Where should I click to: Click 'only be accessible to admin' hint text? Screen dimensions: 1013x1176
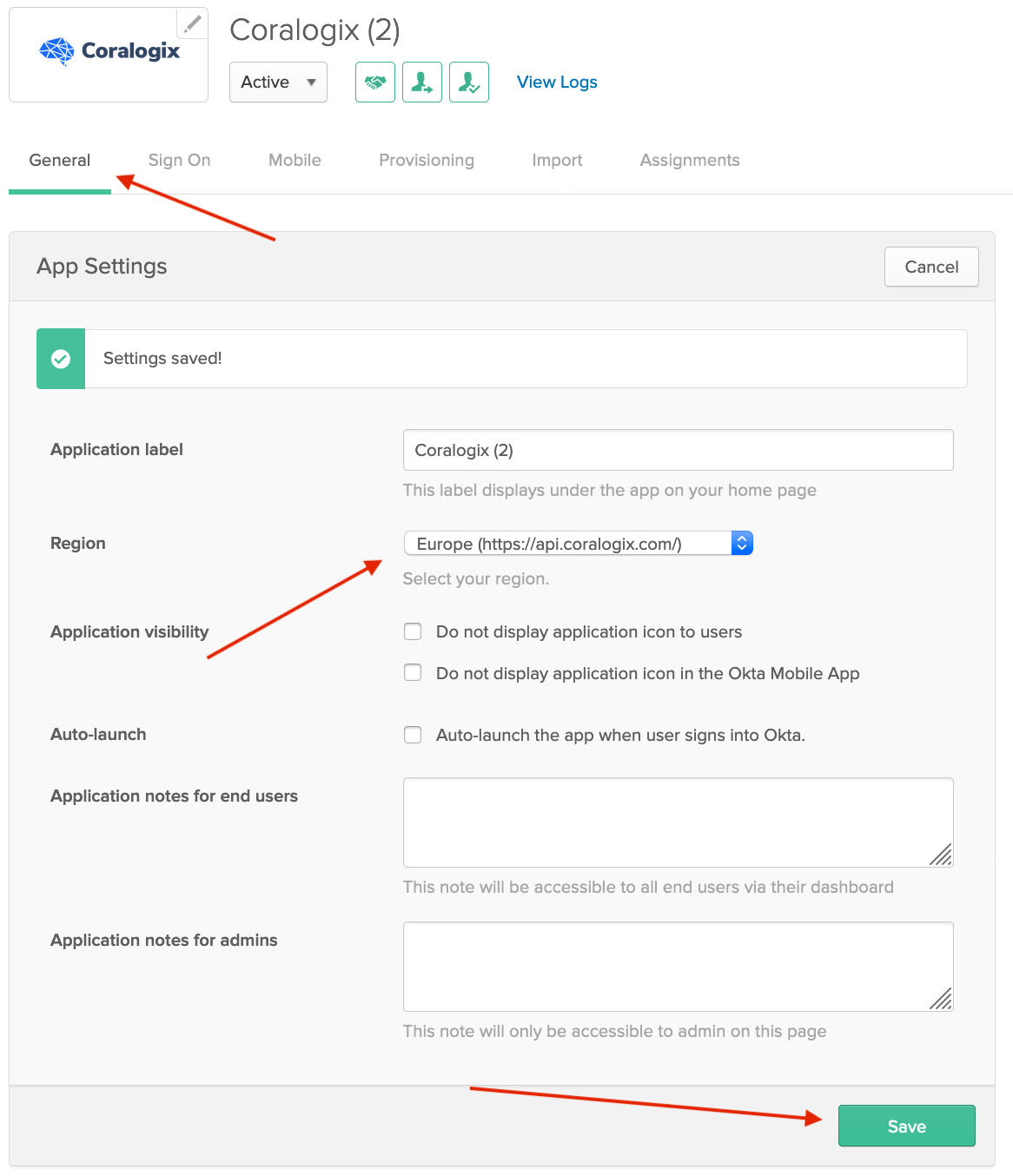[614, 1031]
